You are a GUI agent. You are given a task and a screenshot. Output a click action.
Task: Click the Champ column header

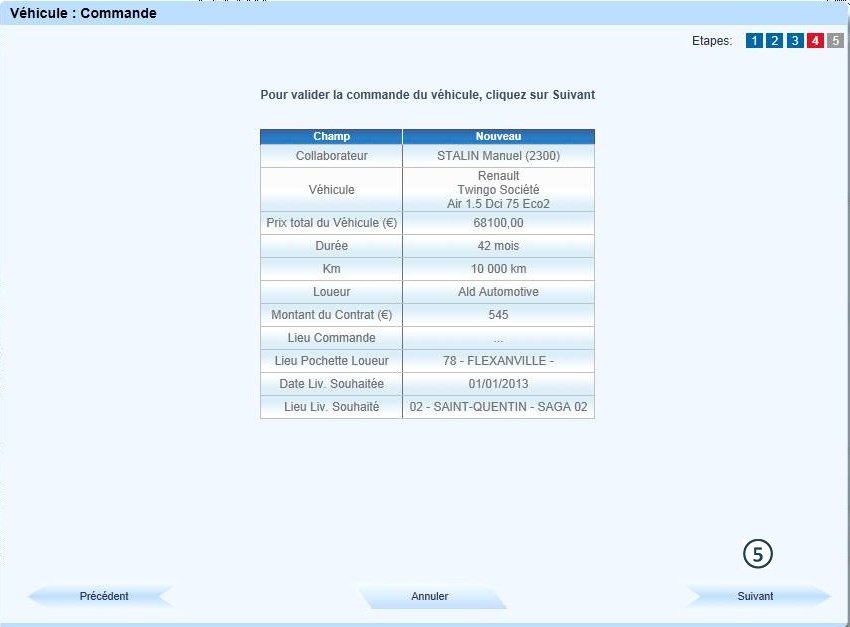[331, 136]
